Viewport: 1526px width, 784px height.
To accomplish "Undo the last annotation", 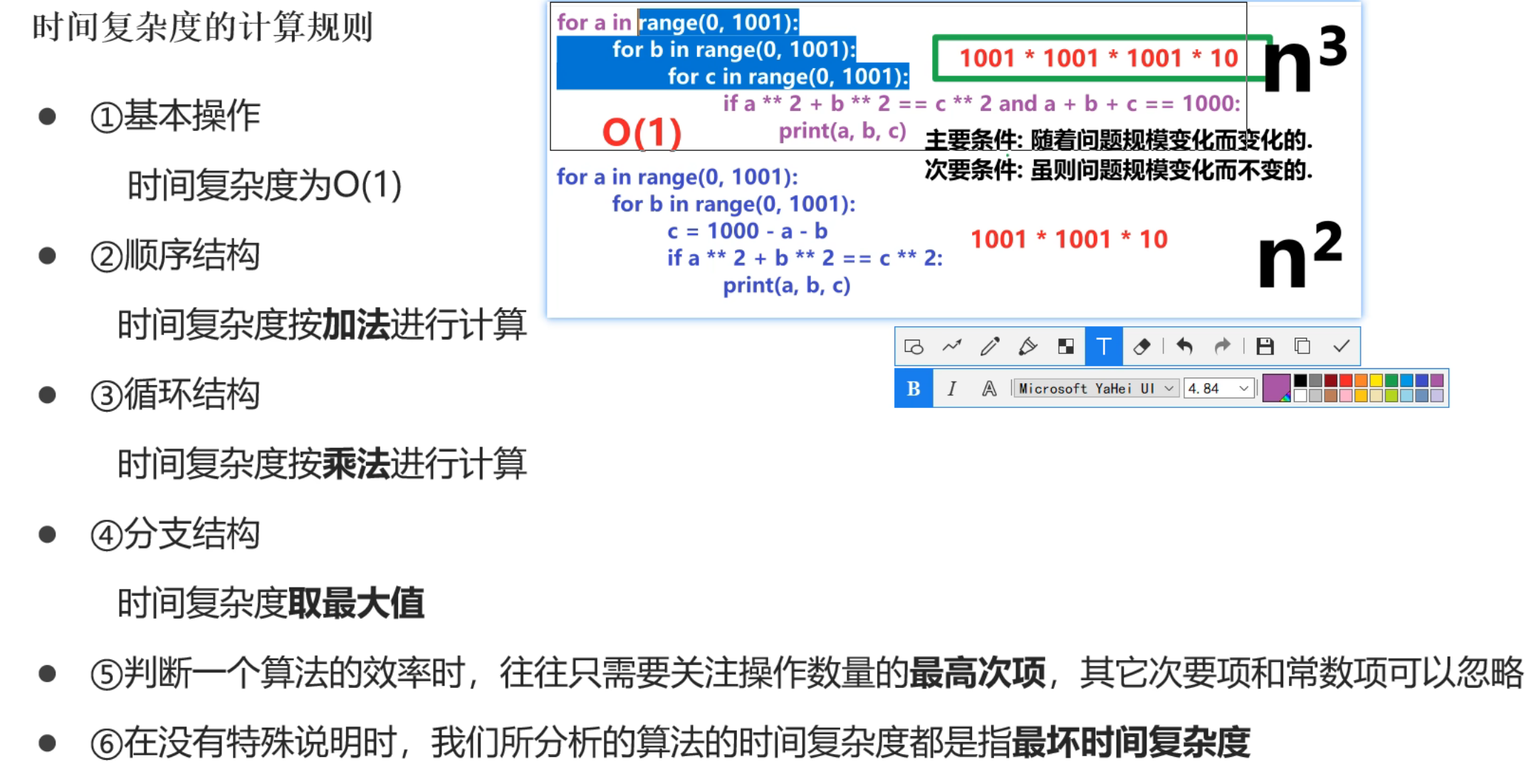I will tap(1184, 347).
